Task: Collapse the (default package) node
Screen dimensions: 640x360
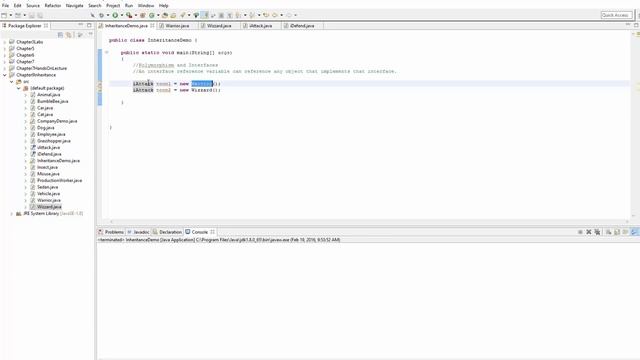Action: [18, 88]
